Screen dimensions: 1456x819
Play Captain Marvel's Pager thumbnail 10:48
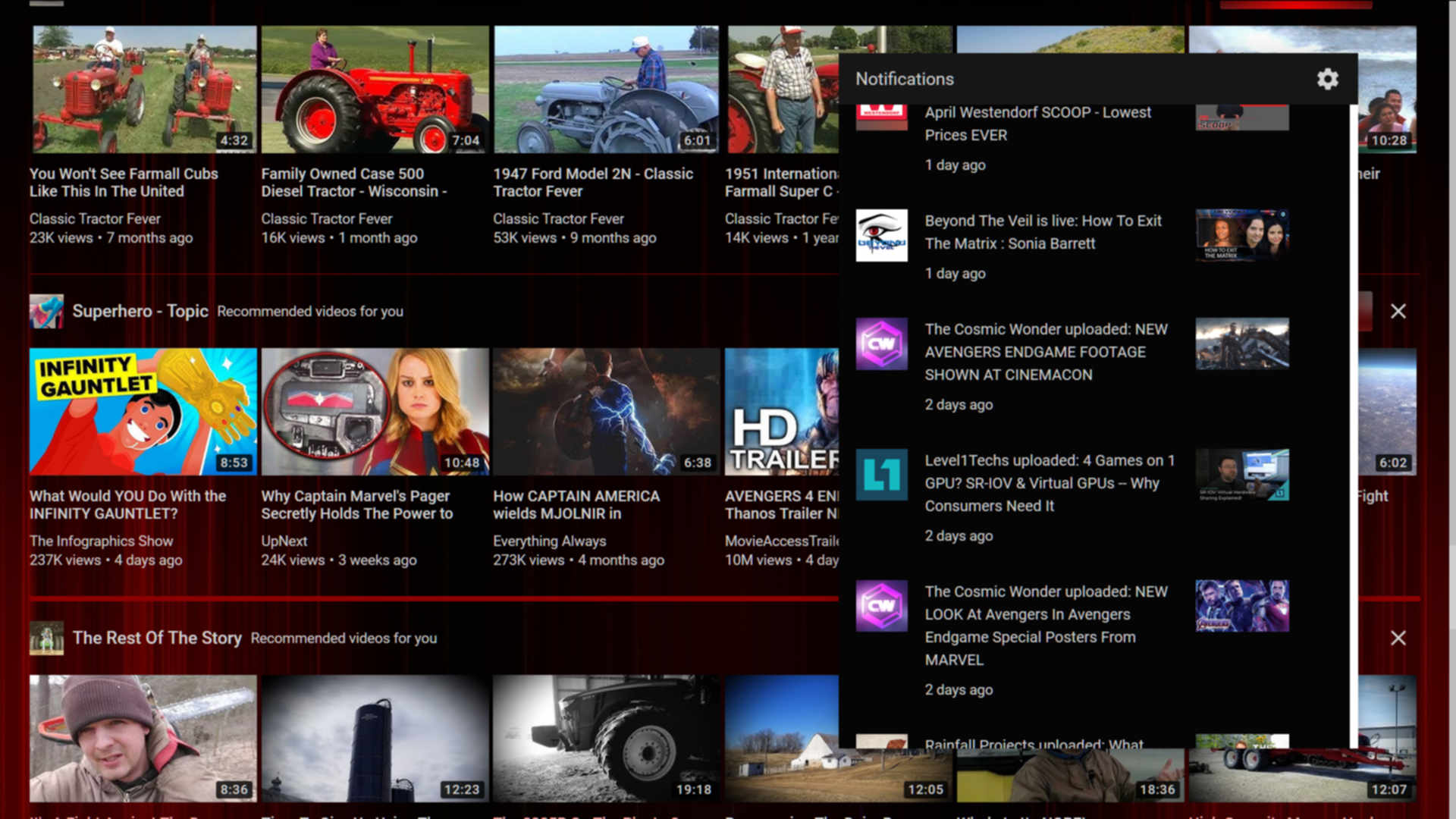click(x=375, y=412)
